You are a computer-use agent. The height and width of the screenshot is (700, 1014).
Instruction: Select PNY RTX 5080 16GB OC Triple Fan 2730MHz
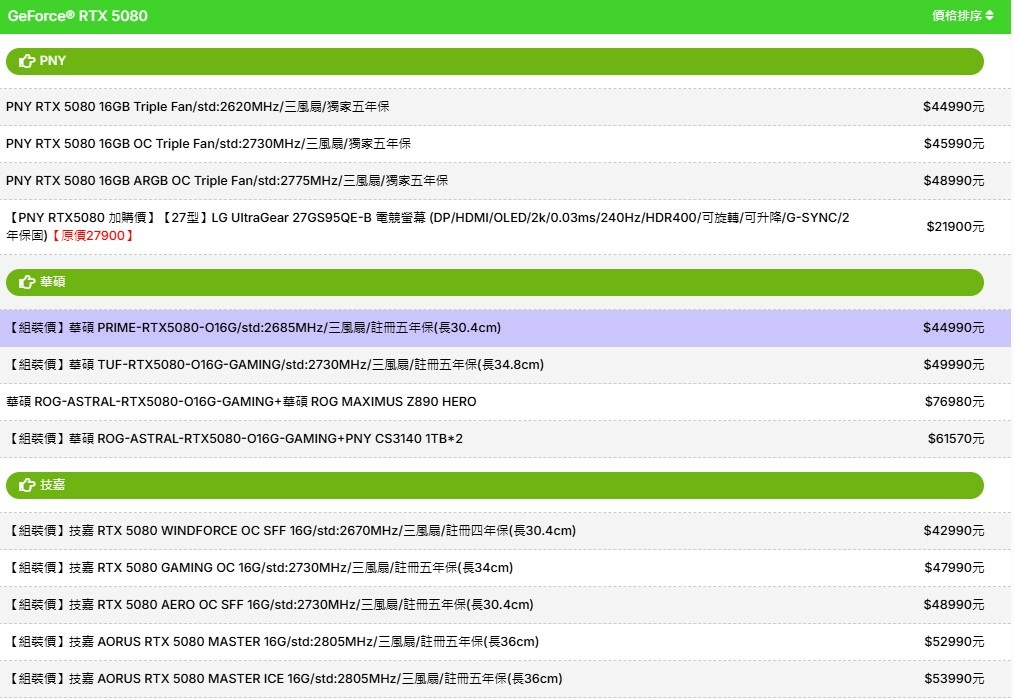point(505,144)
